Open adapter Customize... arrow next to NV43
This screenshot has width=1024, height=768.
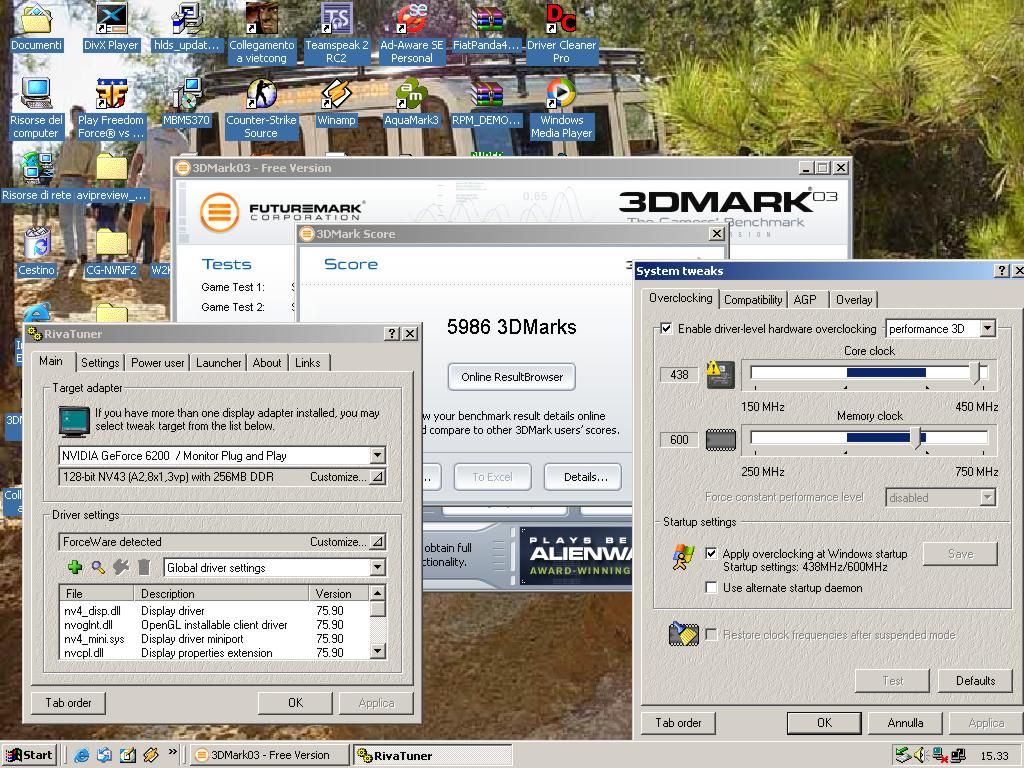pyautogui.click(x=377, y=477)
